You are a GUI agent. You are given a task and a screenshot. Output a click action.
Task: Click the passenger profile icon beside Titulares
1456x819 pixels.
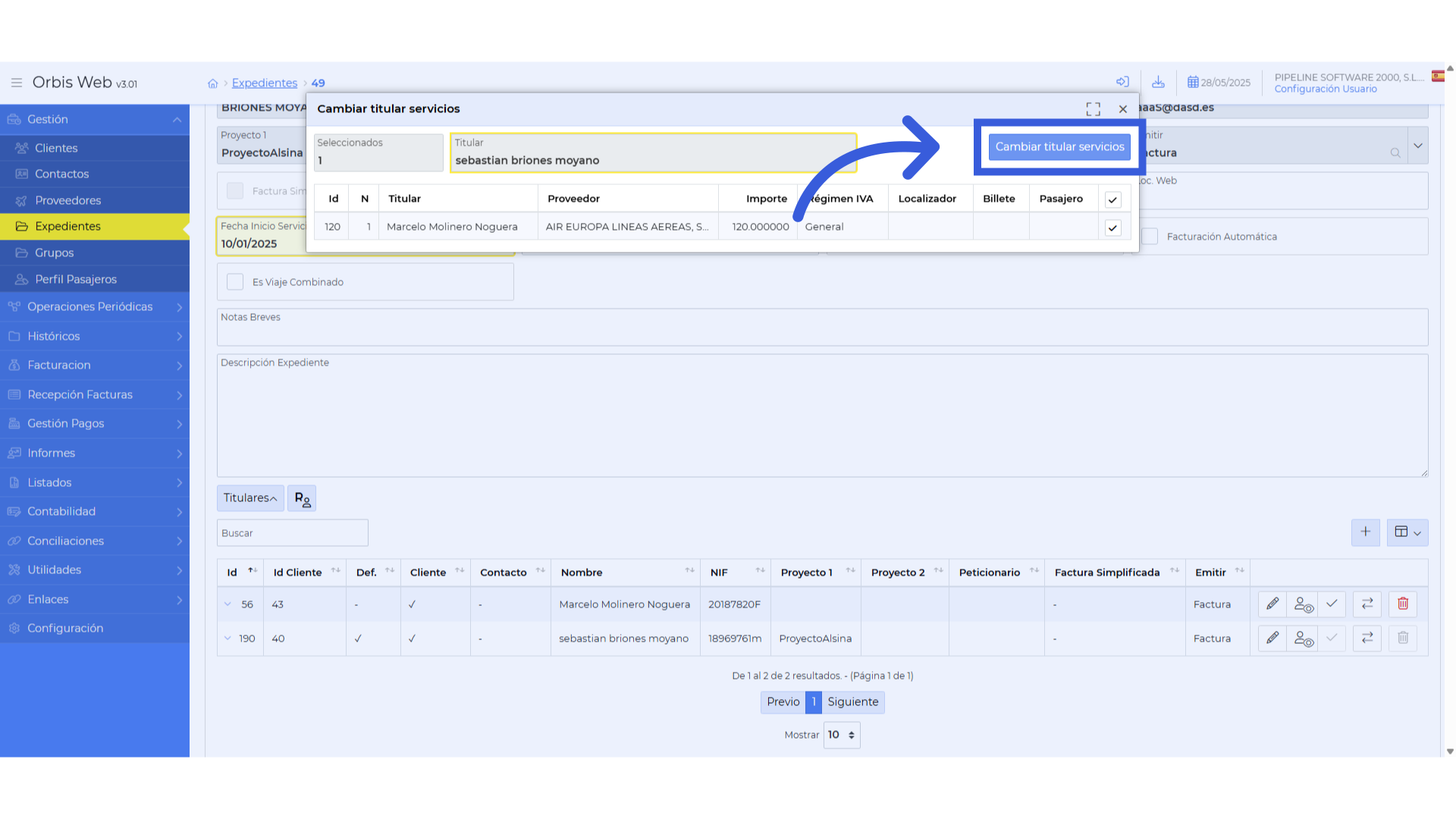tap(302, 498)
